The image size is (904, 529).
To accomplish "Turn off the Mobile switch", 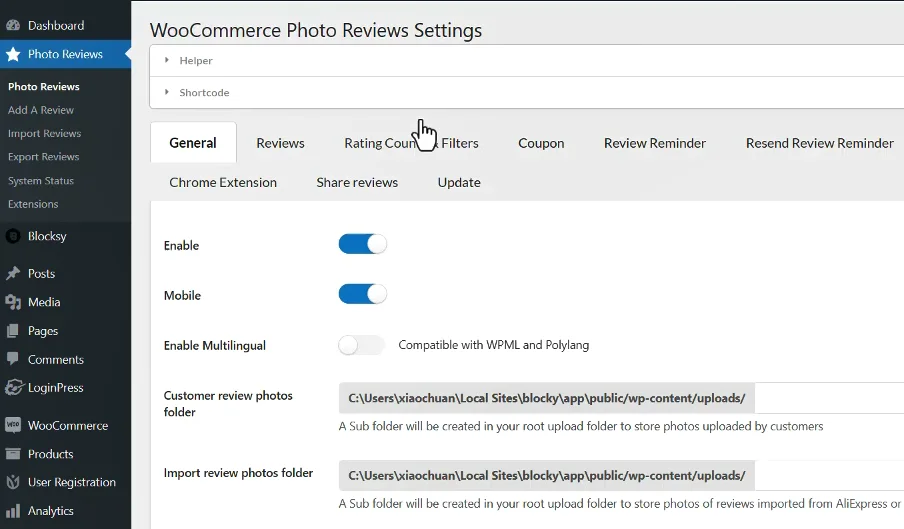I will (x=362, y=294).
